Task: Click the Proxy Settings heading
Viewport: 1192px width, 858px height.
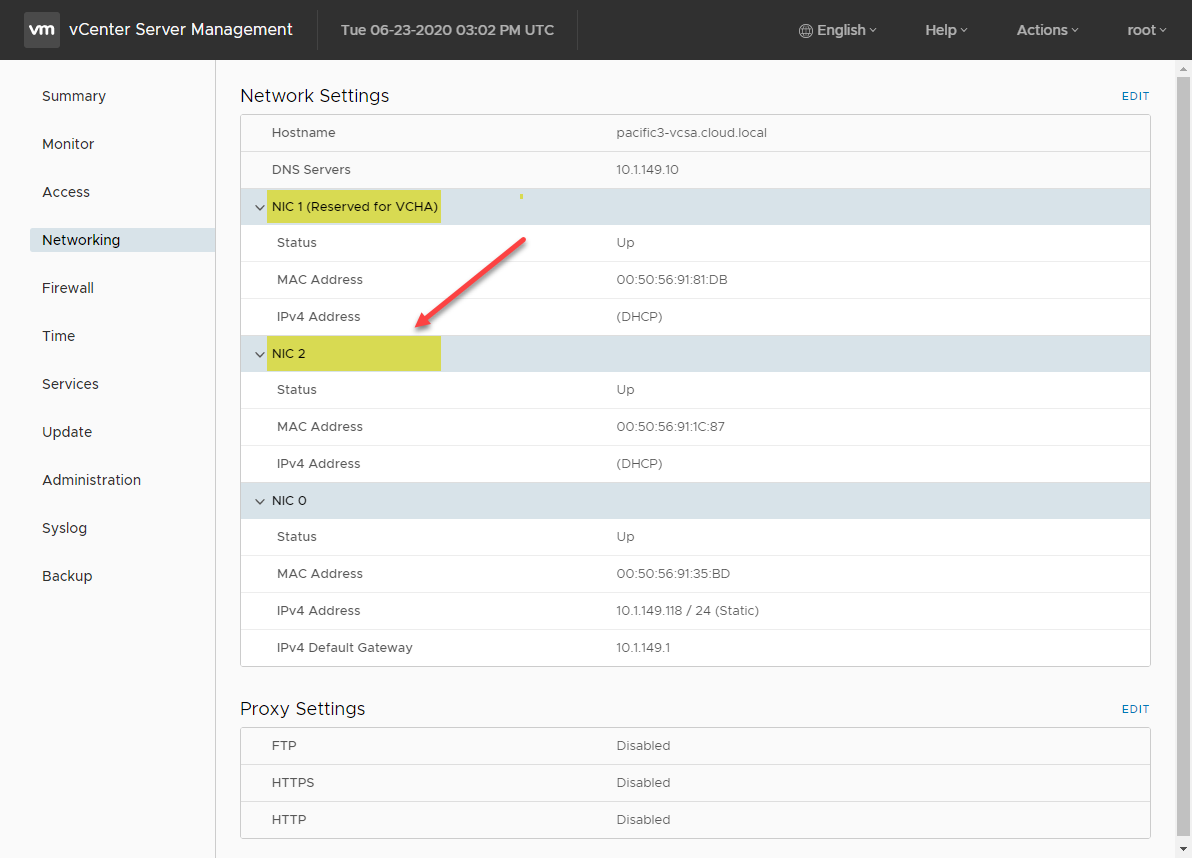Action: [x=303, y=708]
